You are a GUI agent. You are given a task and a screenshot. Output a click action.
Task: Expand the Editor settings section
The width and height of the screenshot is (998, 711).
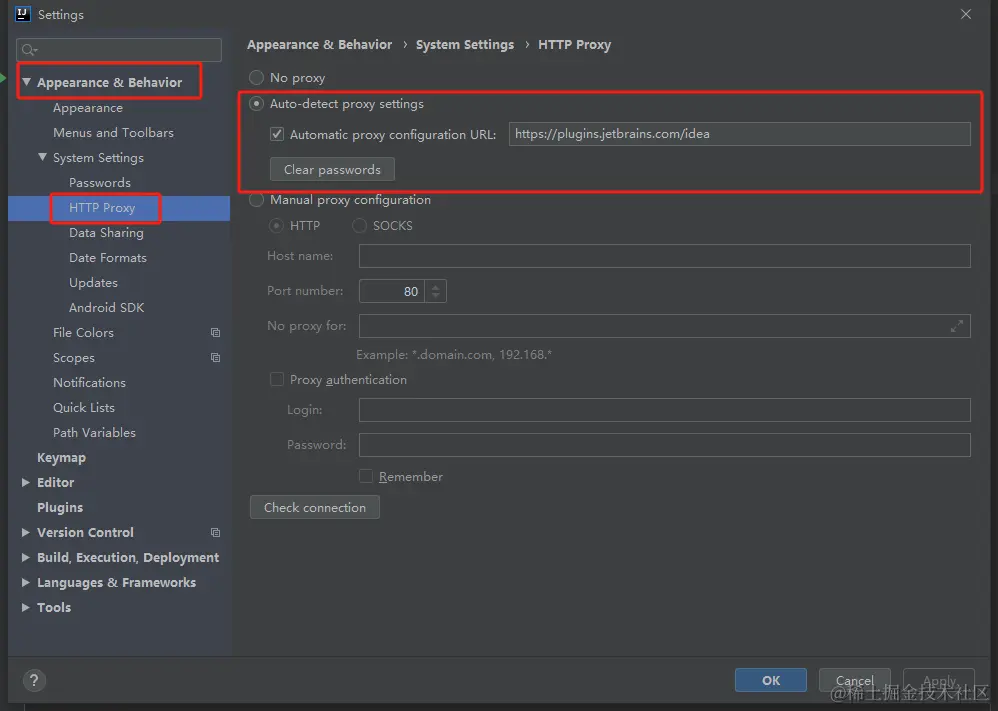coord(25,482)
